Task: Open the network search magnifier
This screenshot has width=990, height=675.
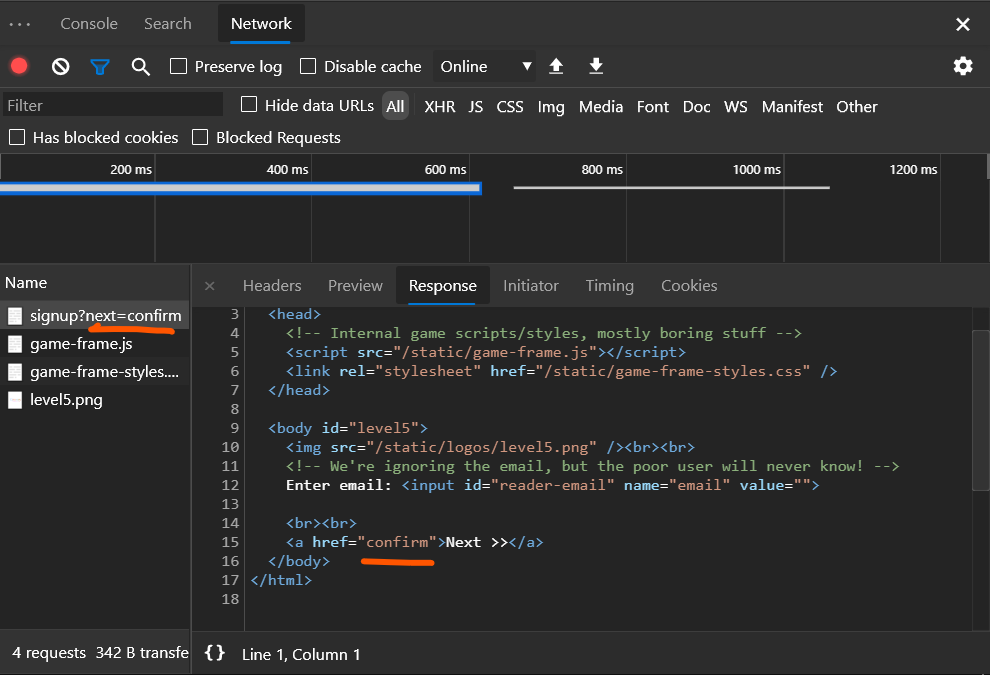Action: [x=140, y=66]
